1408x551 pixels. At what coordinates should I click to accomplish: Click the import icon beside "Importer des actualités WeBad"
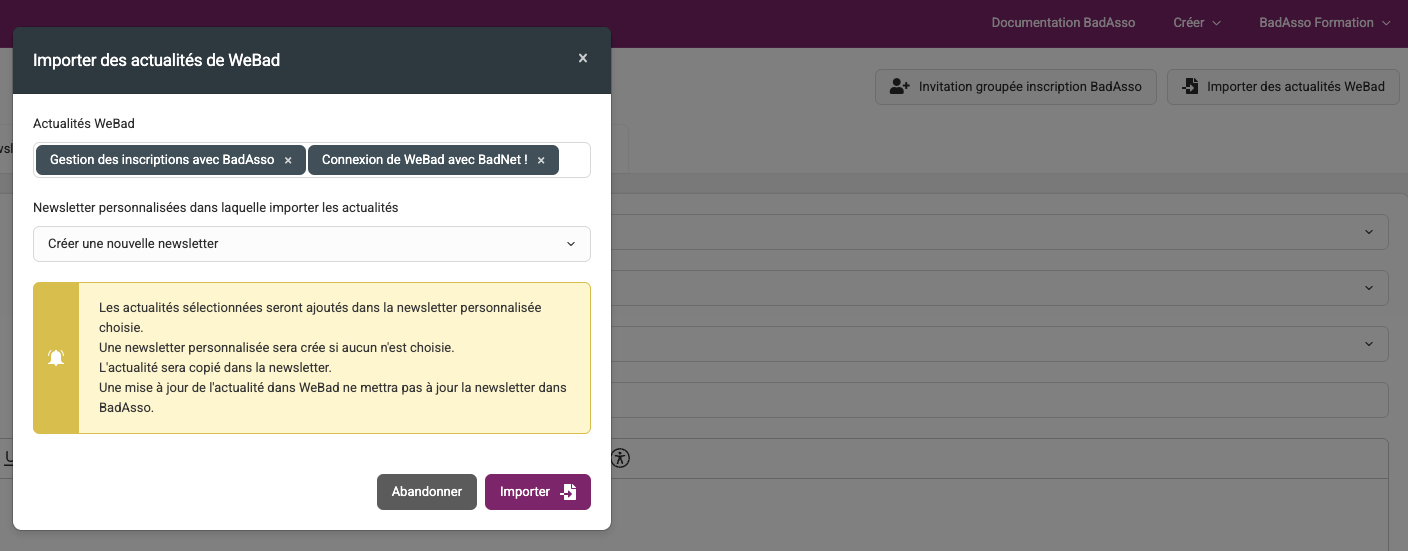coord(1190,87)
